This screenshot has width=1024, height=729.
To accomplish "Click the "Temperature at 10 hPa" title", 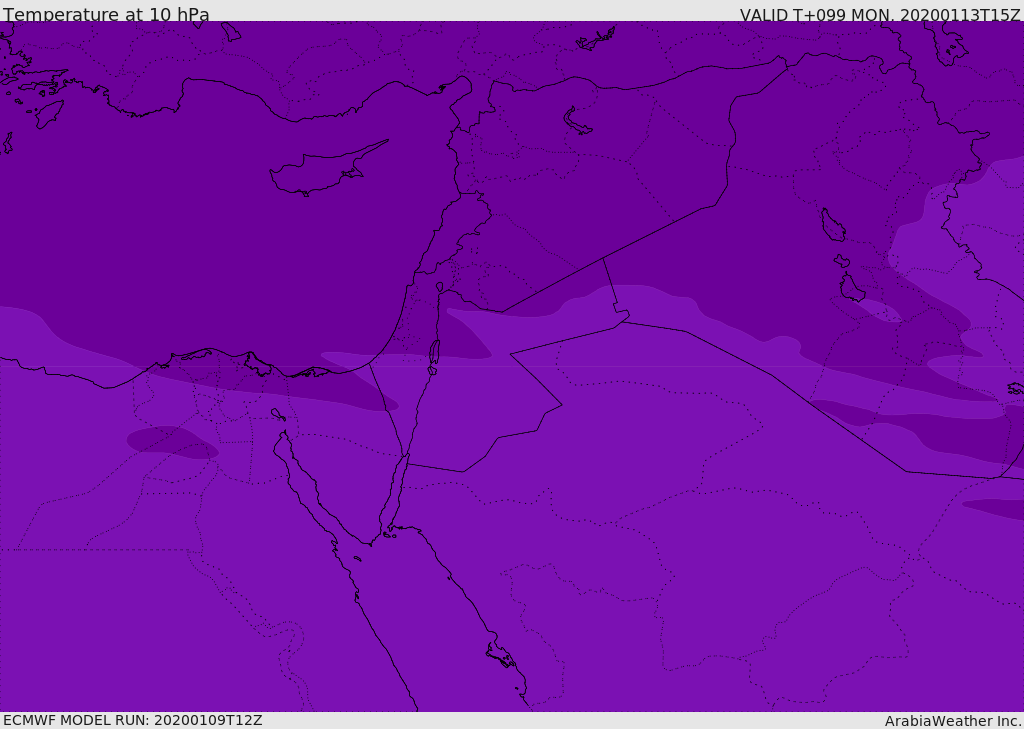I will pos(106,14).
